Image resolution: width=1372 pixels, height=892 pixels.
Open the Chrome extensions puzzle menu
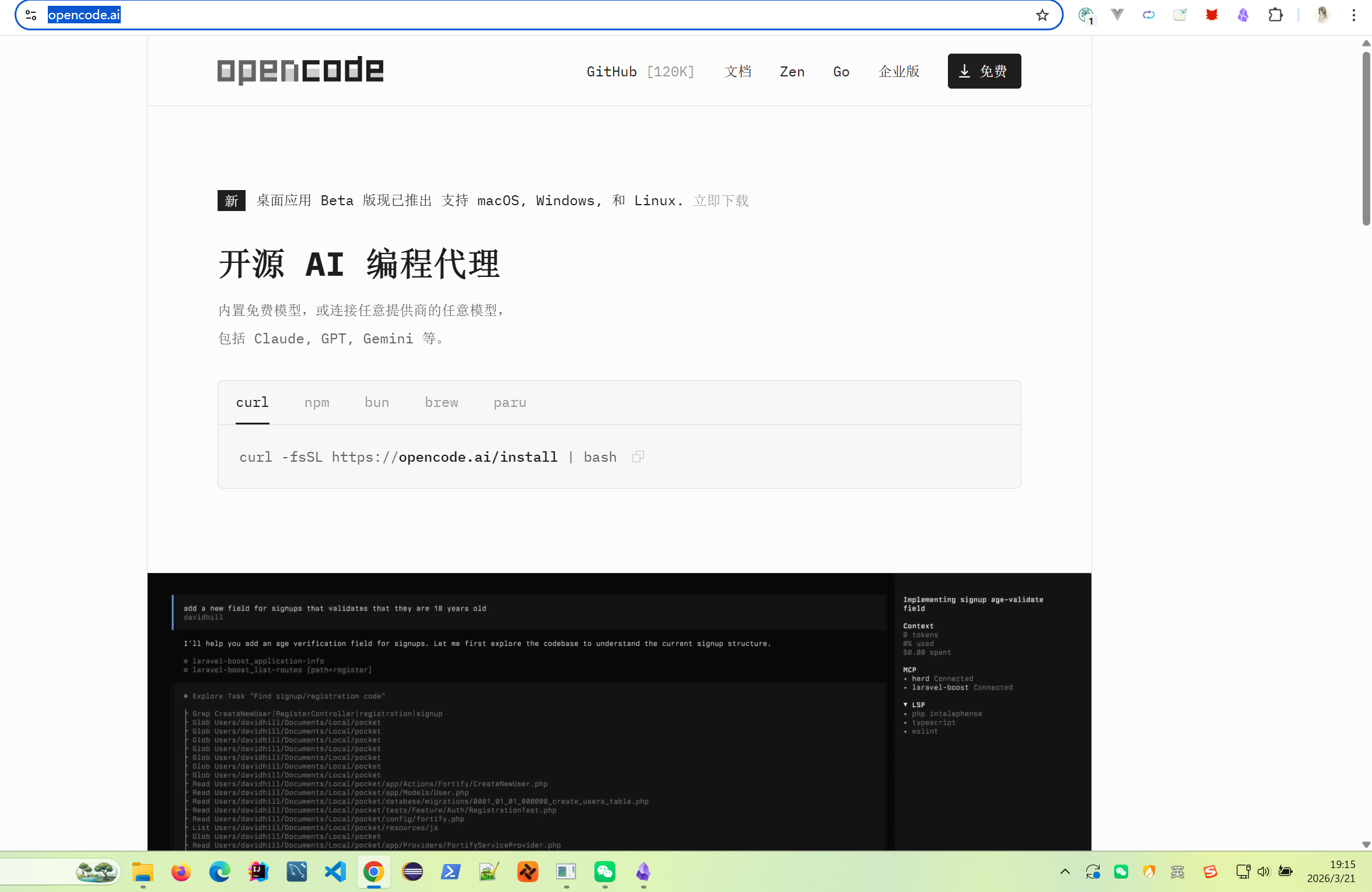(1275, 15)
